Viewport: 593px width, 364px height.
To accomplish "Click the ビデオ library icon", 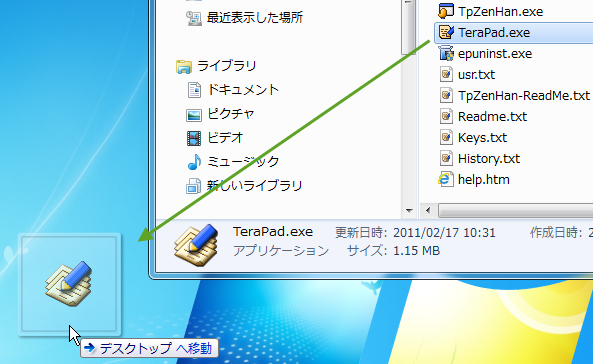I will pos(194,138).
